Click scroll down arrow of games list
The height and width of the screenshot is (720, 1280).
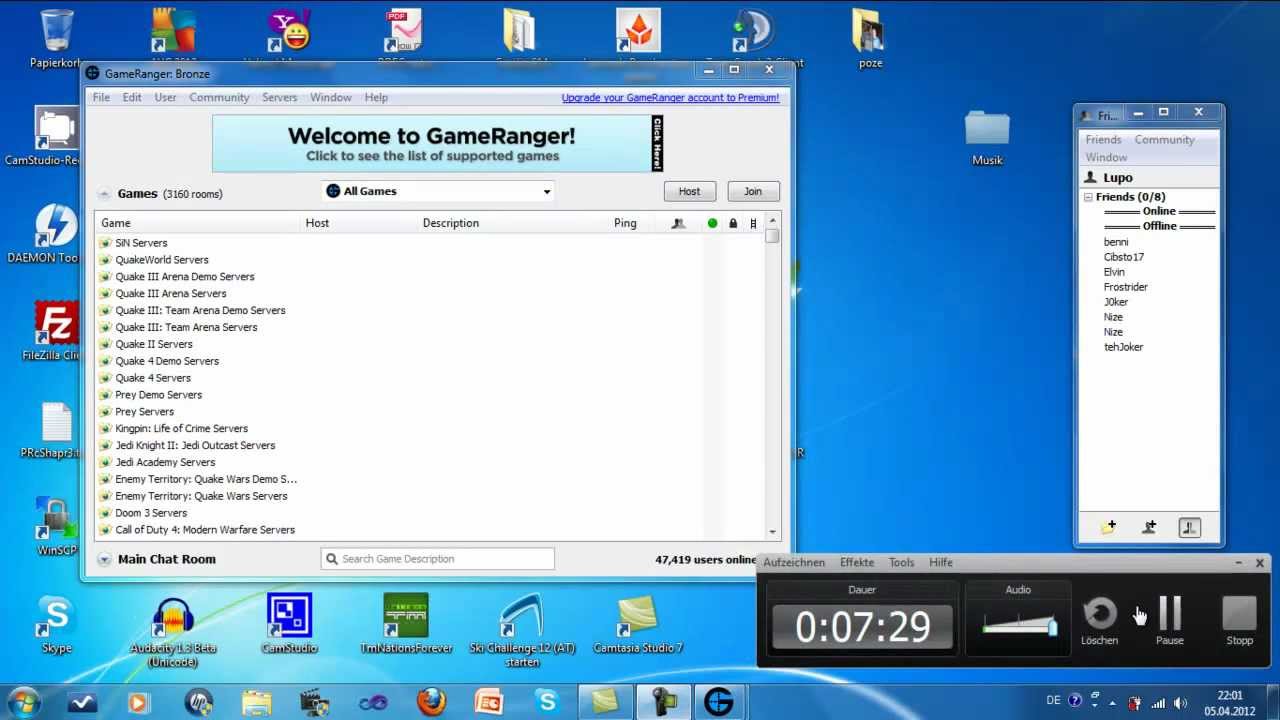772,532
